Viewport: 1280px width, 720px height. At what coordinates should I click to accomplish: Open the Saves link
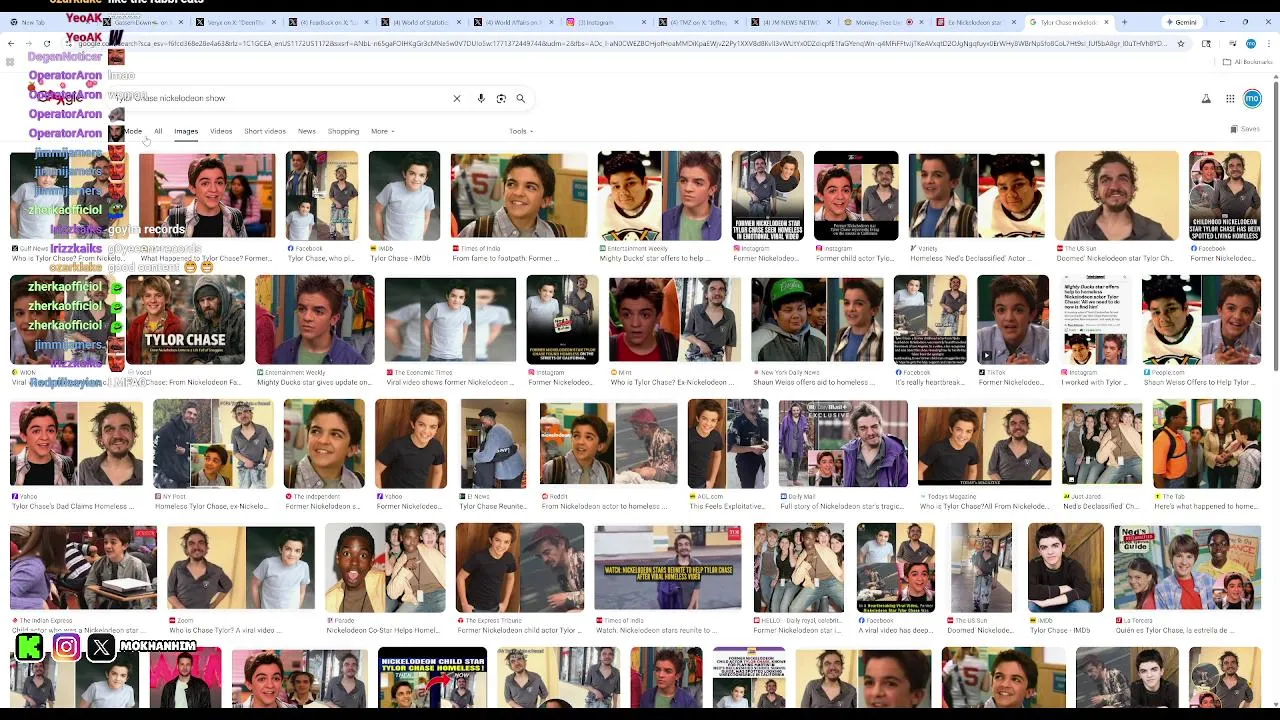click(1245, 129)
